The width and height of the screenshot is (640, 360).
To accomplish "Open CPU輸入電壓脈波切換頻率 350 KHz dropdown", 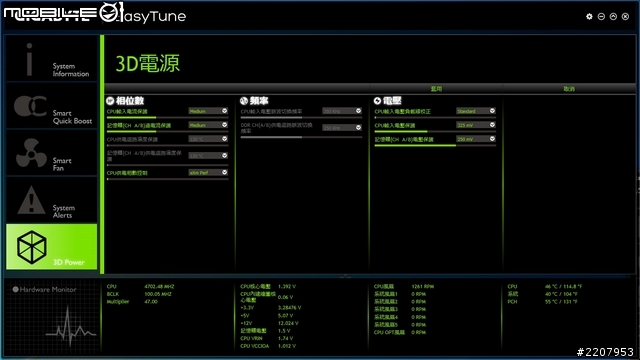I will 342,111.
